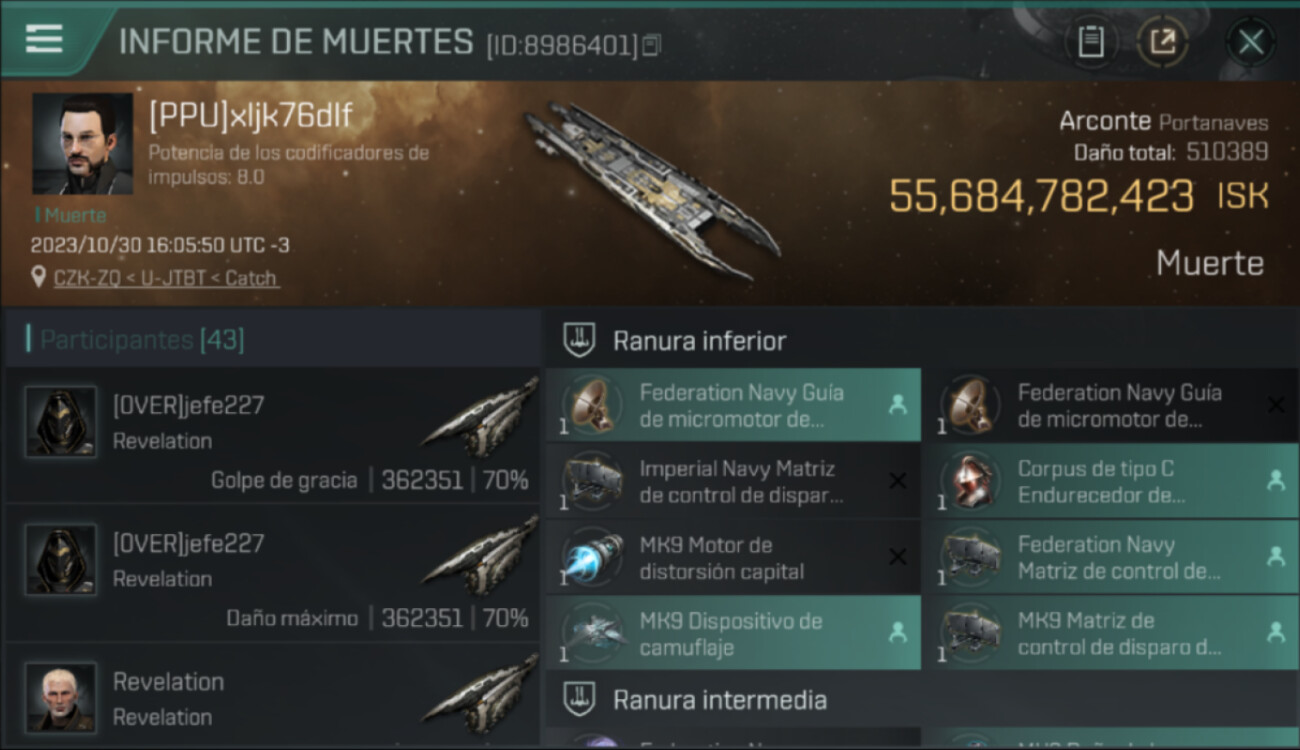Select MK9 Dispositivo de camuflaje module
The image size is (1300, 750).
(733, 634)
